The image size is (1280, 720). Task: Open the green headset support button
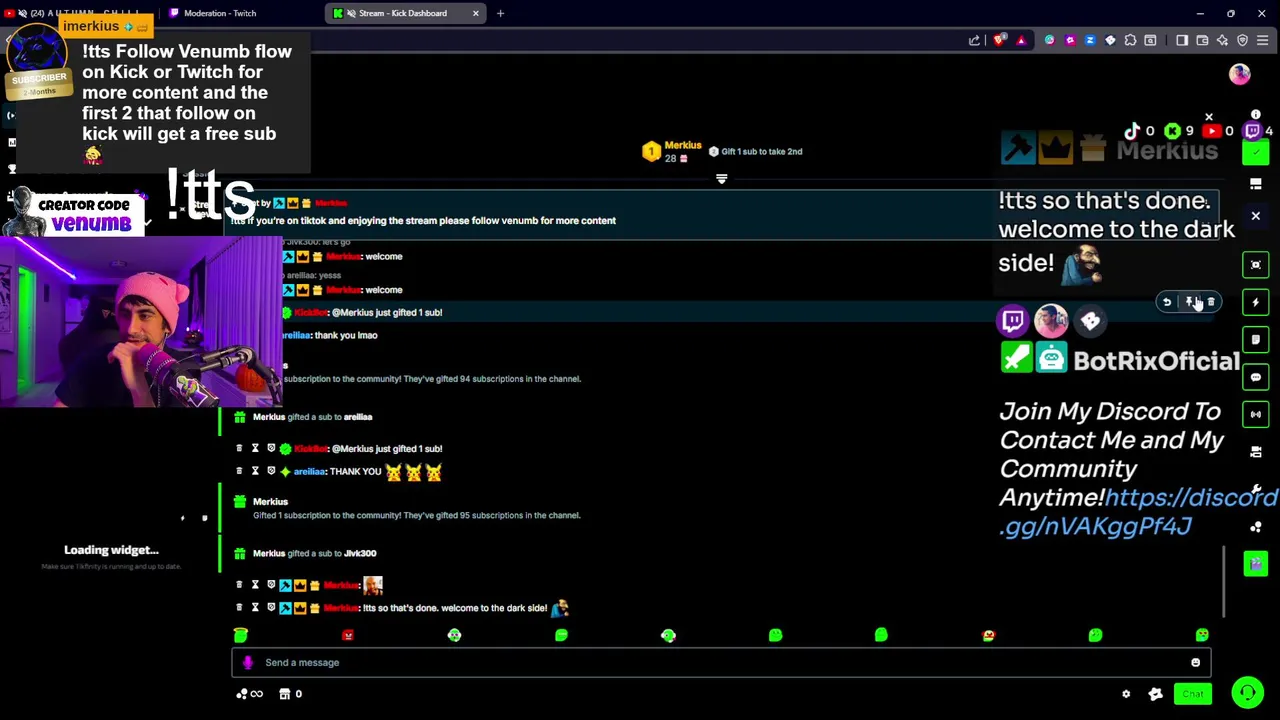pyautogui.click(x=1247, y=692)
